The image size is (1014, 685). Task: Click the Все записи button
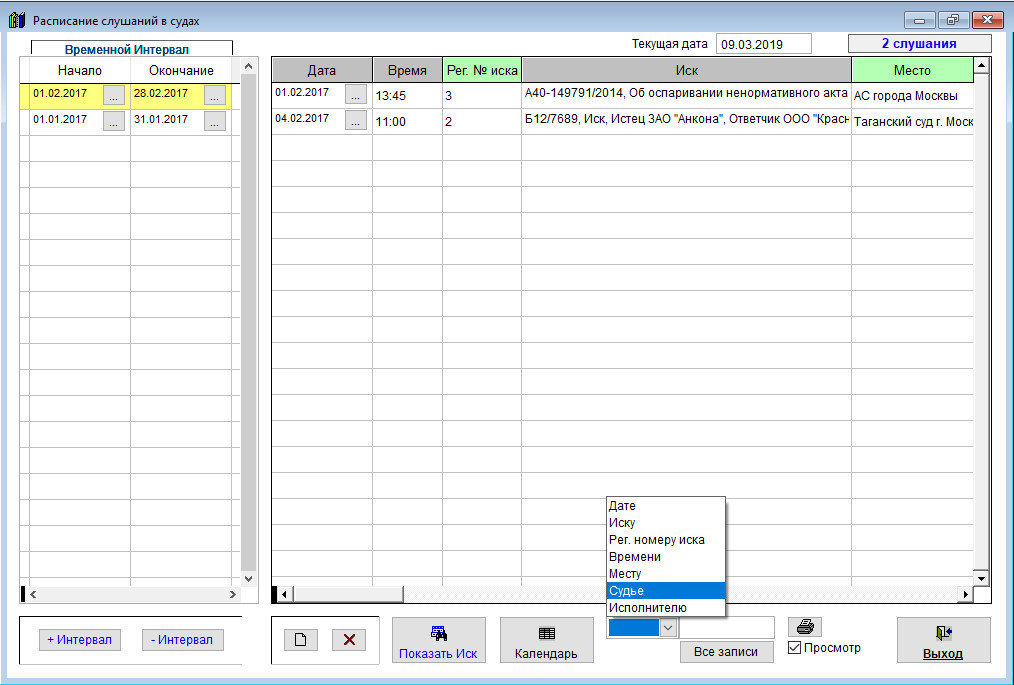pyautogui.click(x=726, y=652)
